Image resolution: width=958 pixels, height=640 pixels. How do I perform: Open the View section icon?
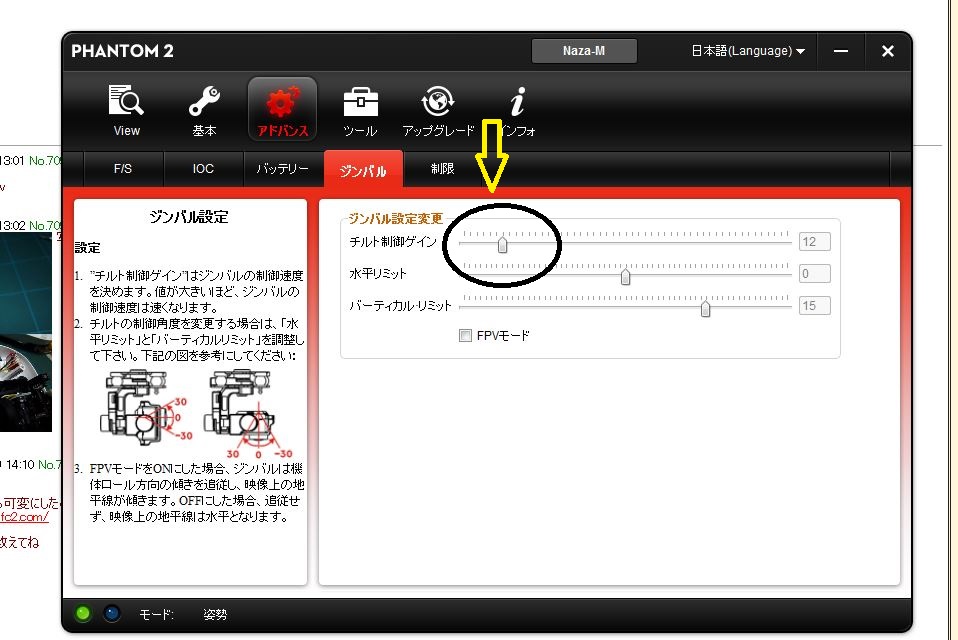pos(126,101)
